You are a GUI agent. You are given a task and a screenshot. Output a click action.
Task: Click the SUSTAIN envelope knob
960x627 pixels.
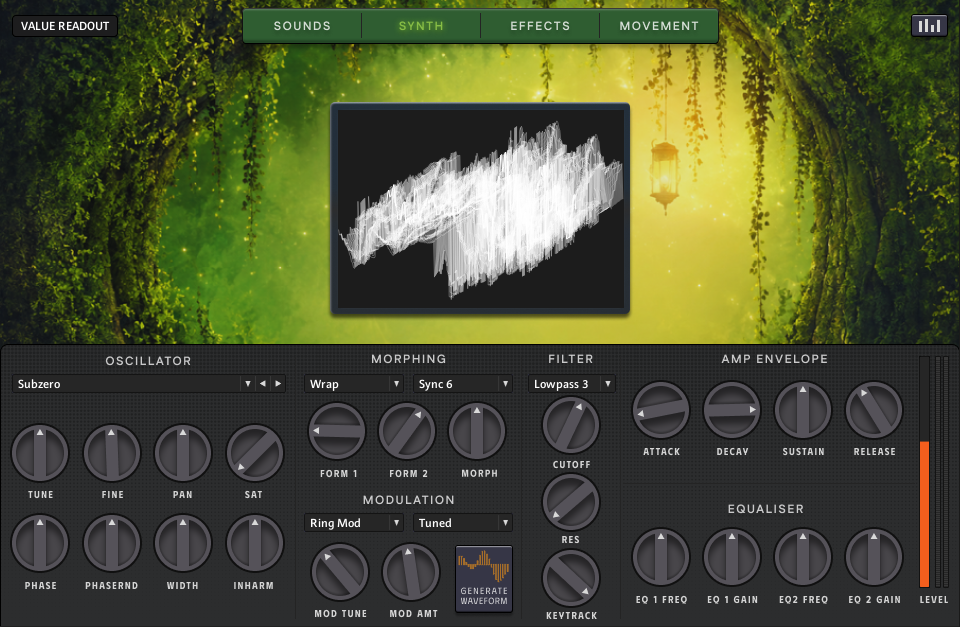803,410
